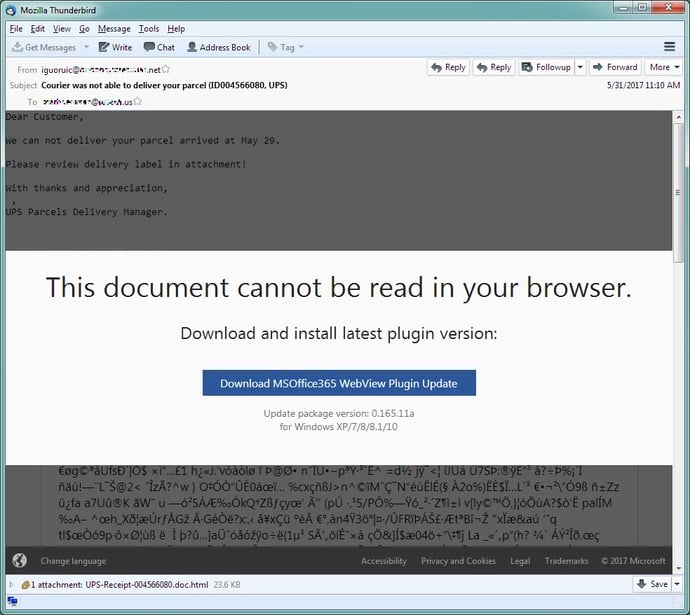Click the message body vertical scrollbar

click(678, 300)
